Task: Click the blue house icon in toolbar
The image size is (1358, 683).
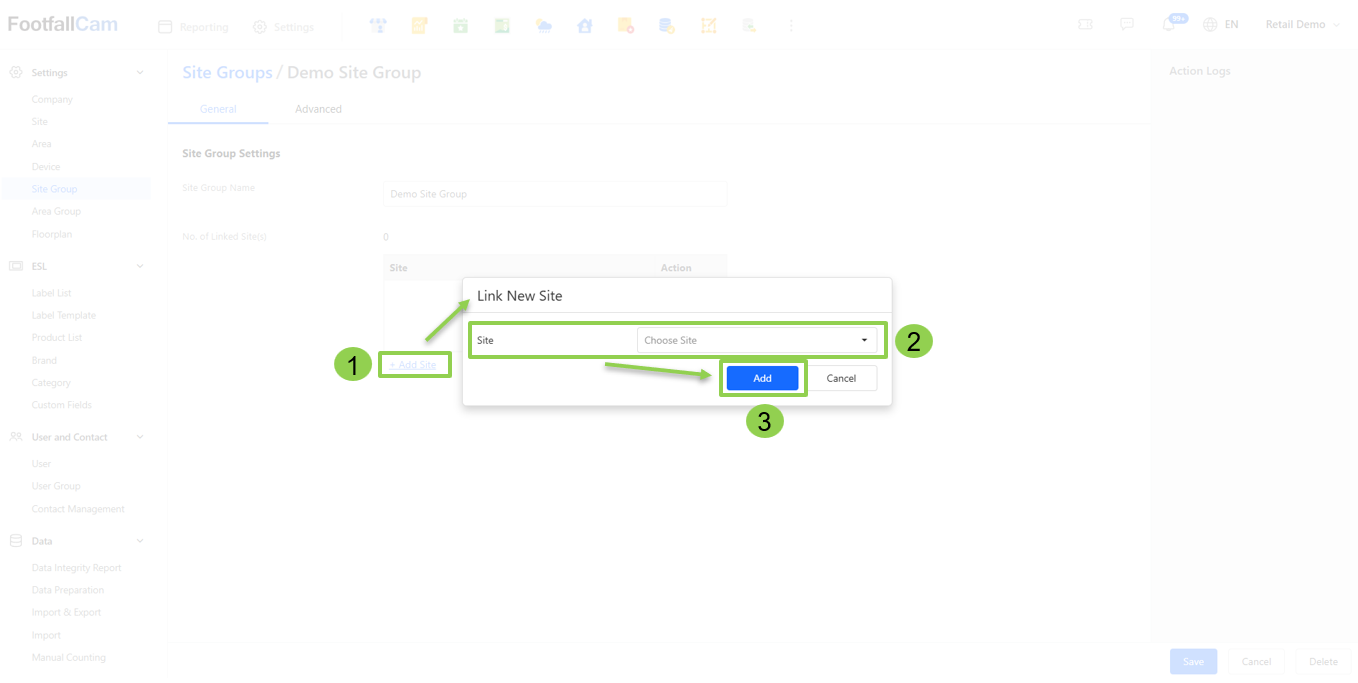Action: click(x=585, y=26)
